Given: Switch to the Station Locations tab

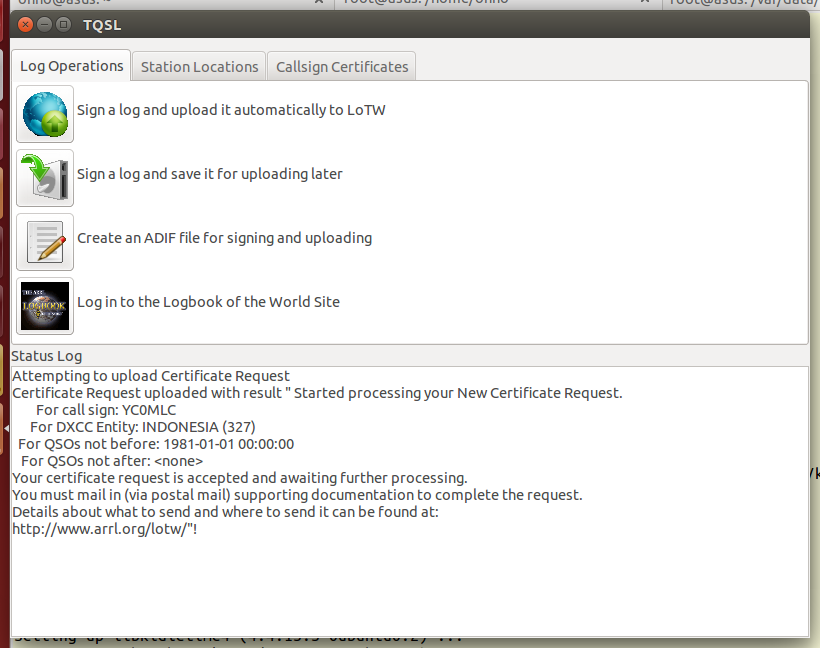Looking at the screenshot, I should [199, 67].
